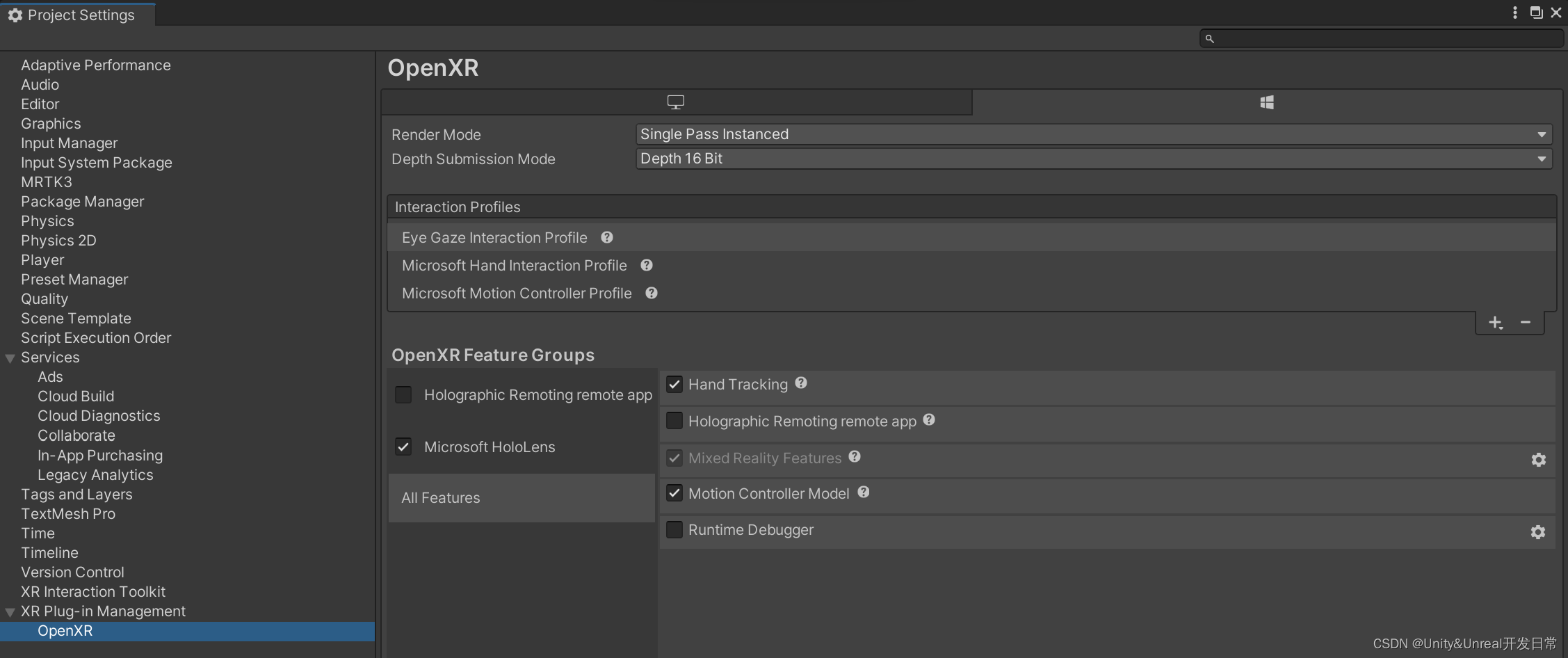Switch to the Windows UWP platform tab
1568x658 pixels.
(1267, 102)
